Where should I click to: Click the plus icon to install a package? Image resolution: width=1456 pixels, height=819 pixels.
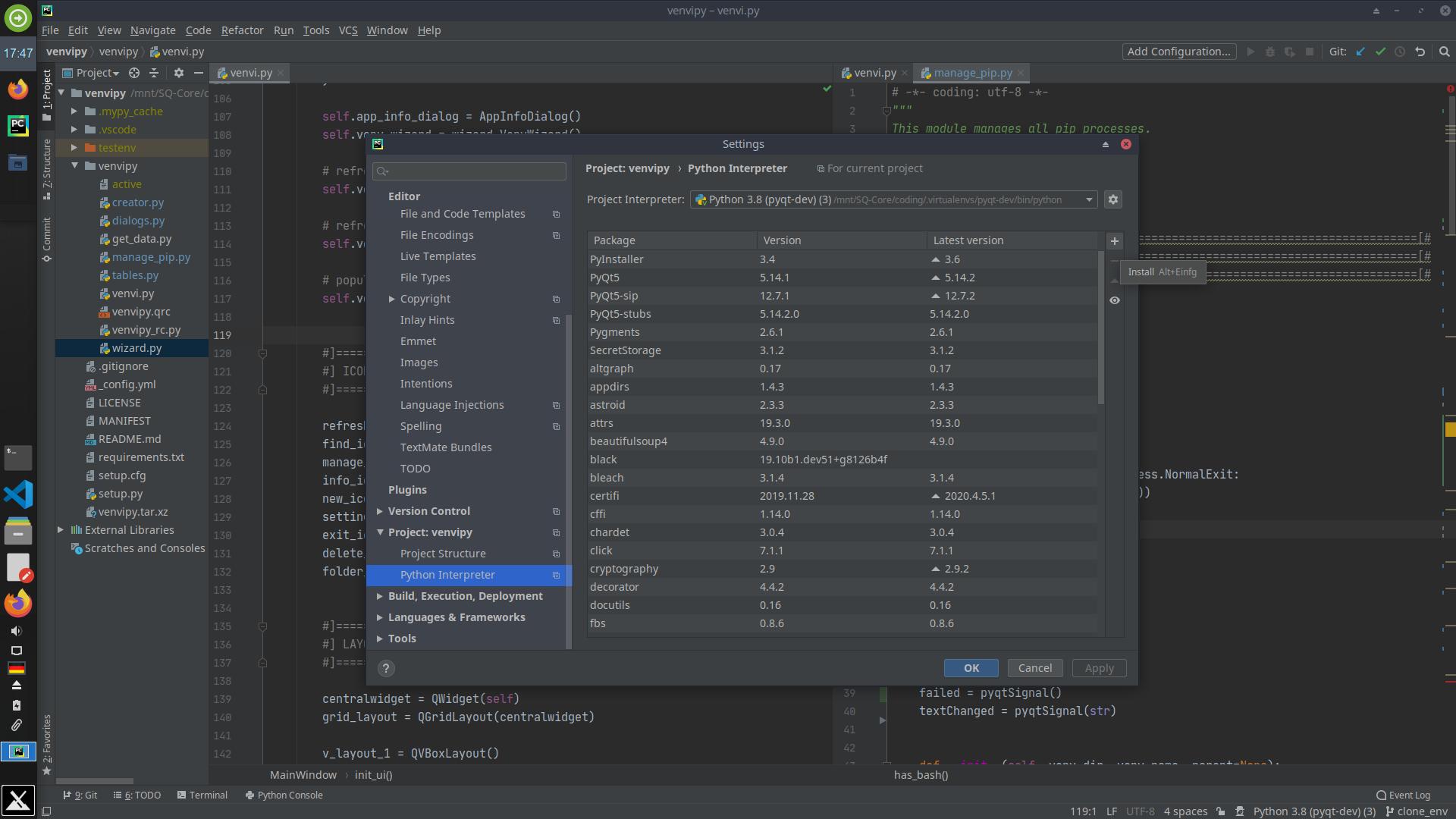point(1114,241)
